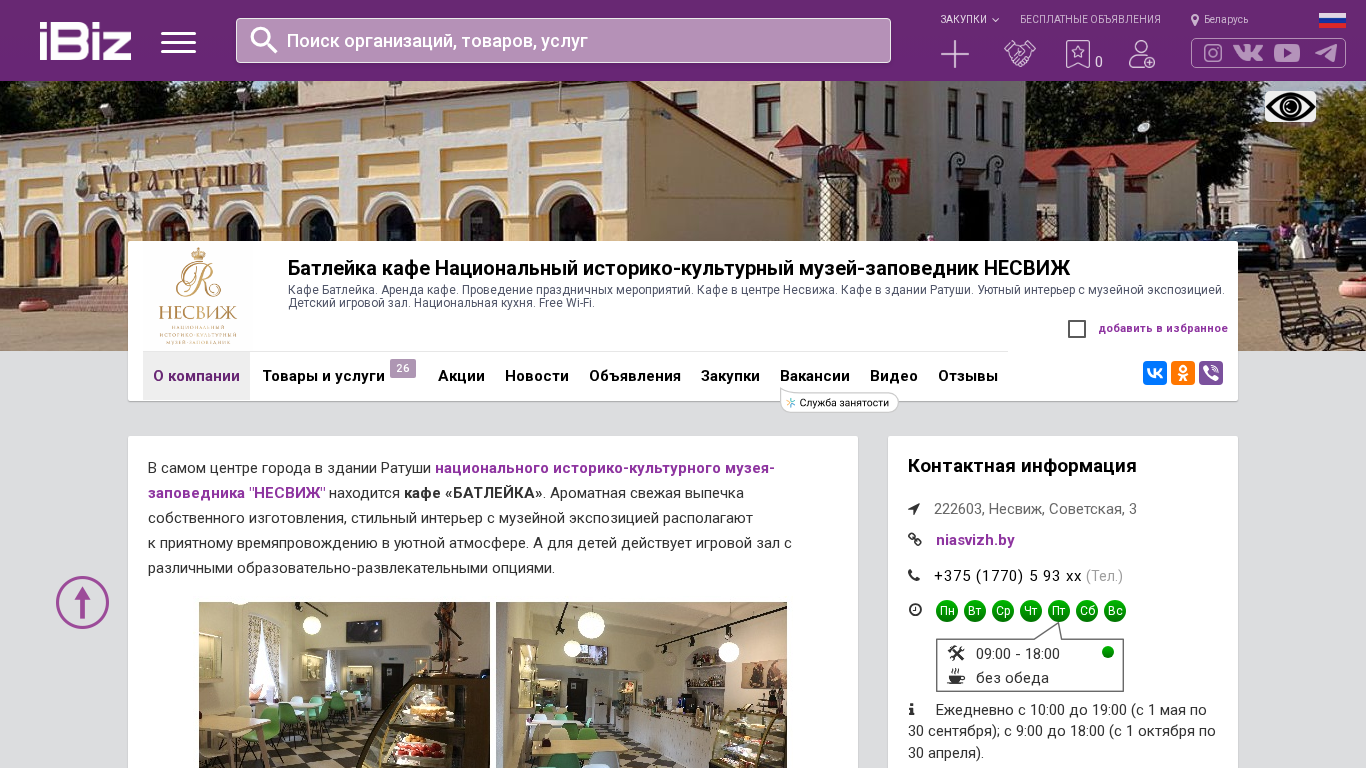Open the Отзывы tab
Image resolution: width=1366 pixels, height=768 pixels.
coord(968,376)
